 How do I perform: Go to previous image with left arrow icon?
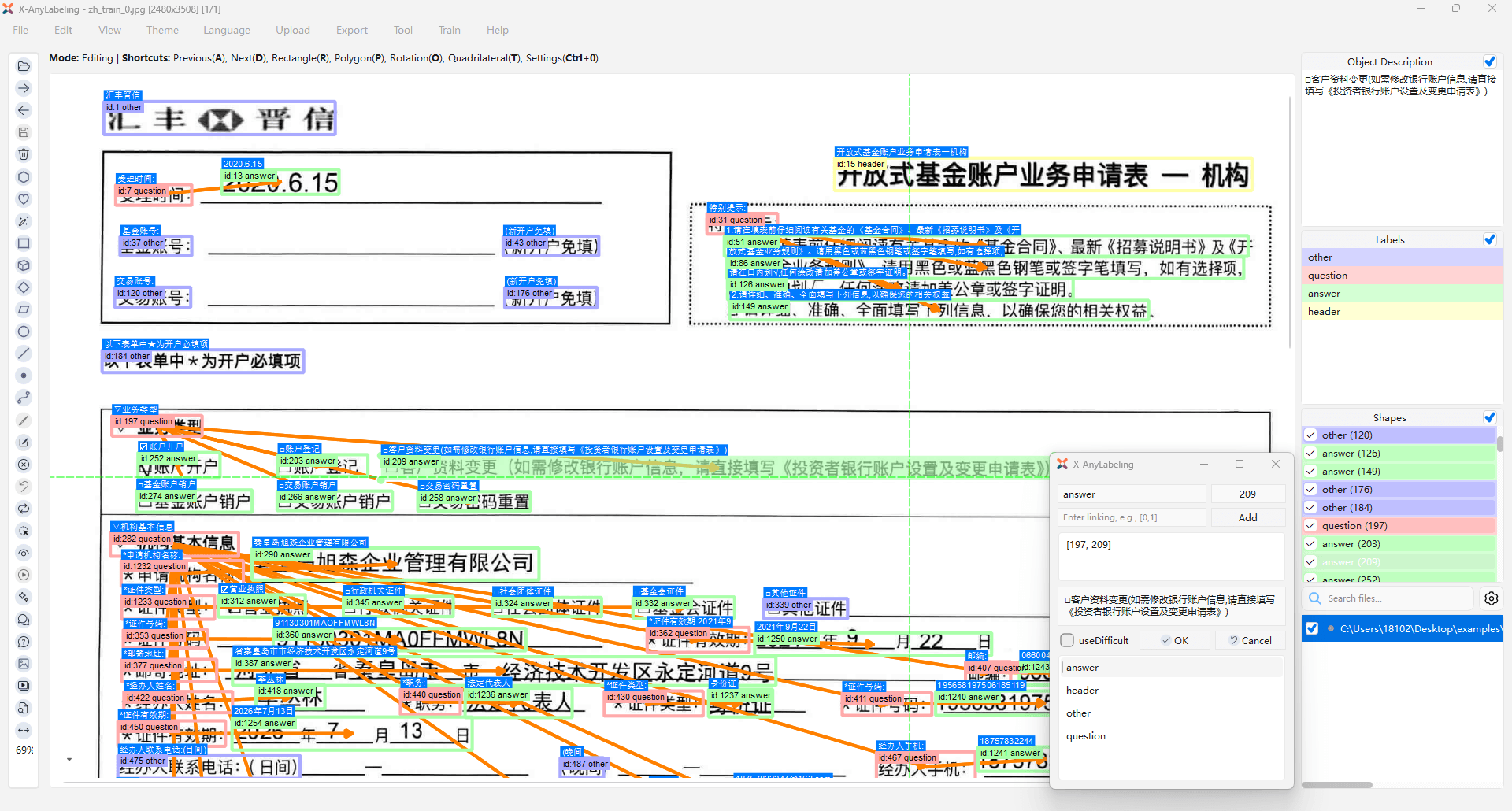(24, 110)
